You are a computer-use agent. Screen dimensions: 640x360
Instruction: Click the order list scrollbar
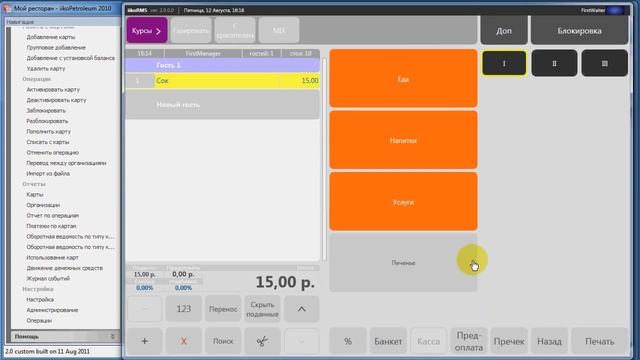point(324,159)
